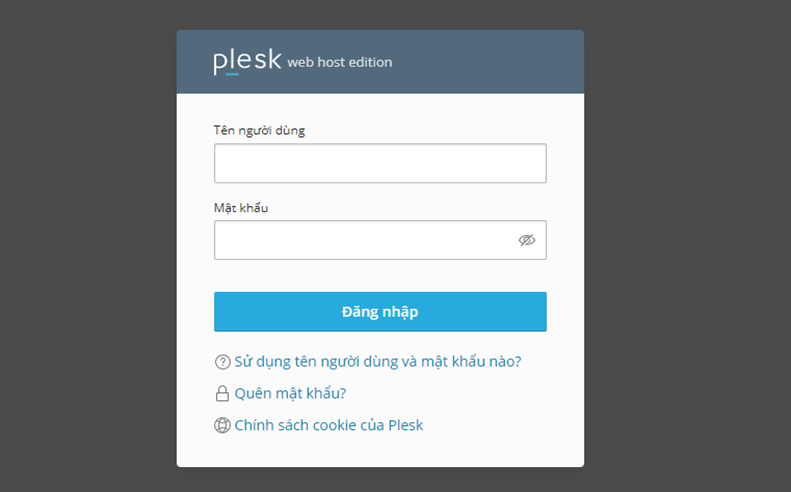Open "Sử dụng tên người dùng và mật khẩu nào?" link
Viewport: 791px width, 492px height.
coord(378,361)
